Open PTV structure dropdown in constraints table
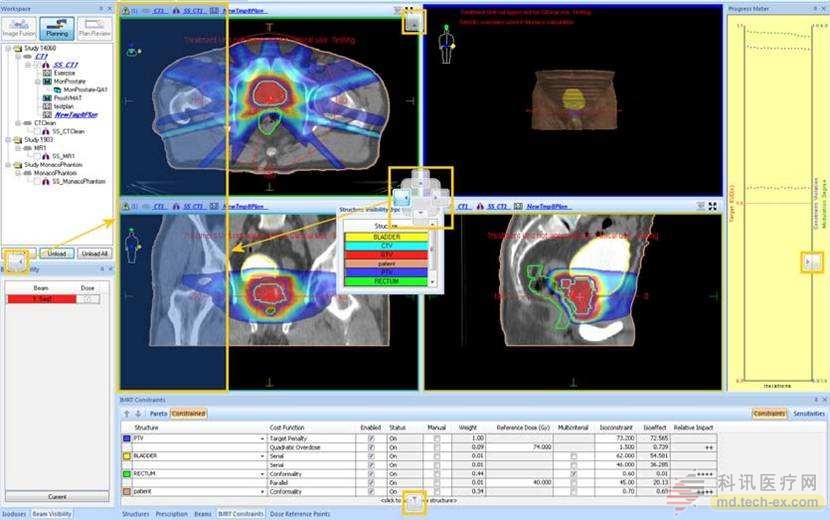The height and width of the screenshot is (520, 830). pos(263,439)
